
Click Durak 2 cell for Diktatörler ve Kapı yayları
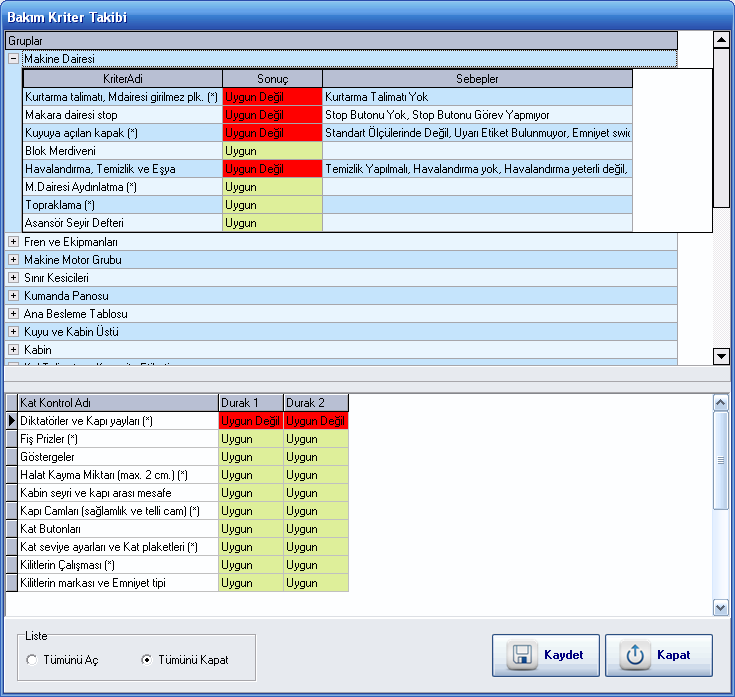316,421
